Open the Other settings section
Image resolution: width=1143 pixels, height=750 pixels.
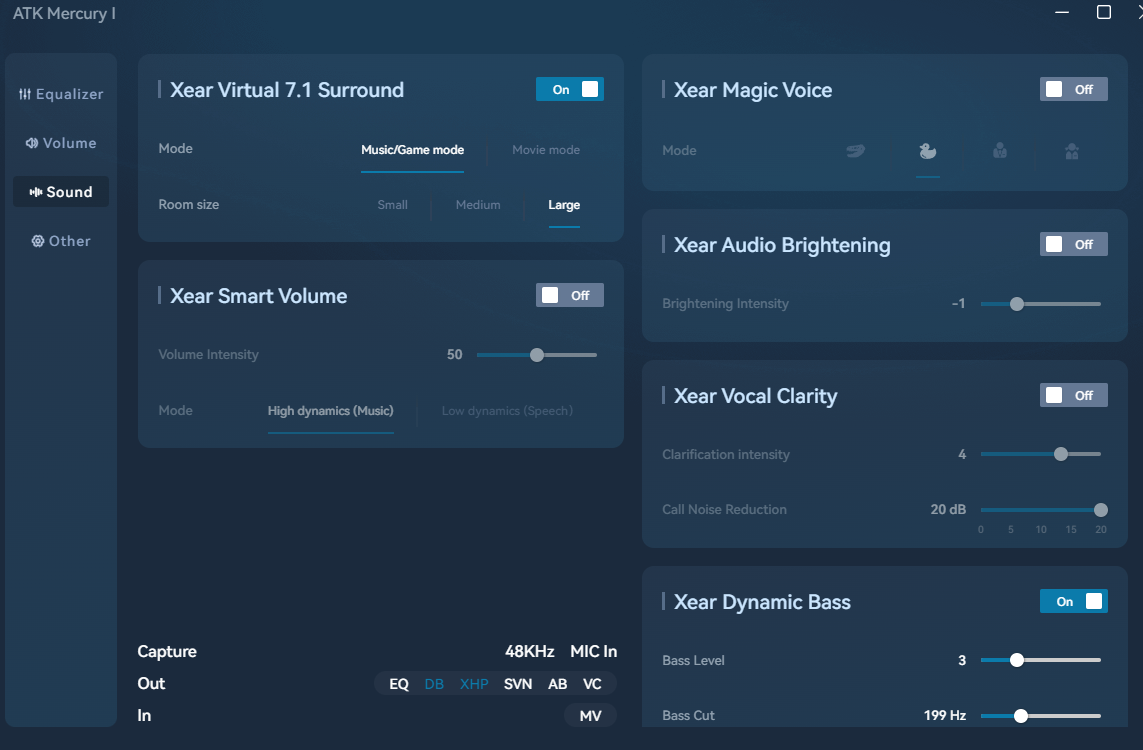tap(61, 241)
